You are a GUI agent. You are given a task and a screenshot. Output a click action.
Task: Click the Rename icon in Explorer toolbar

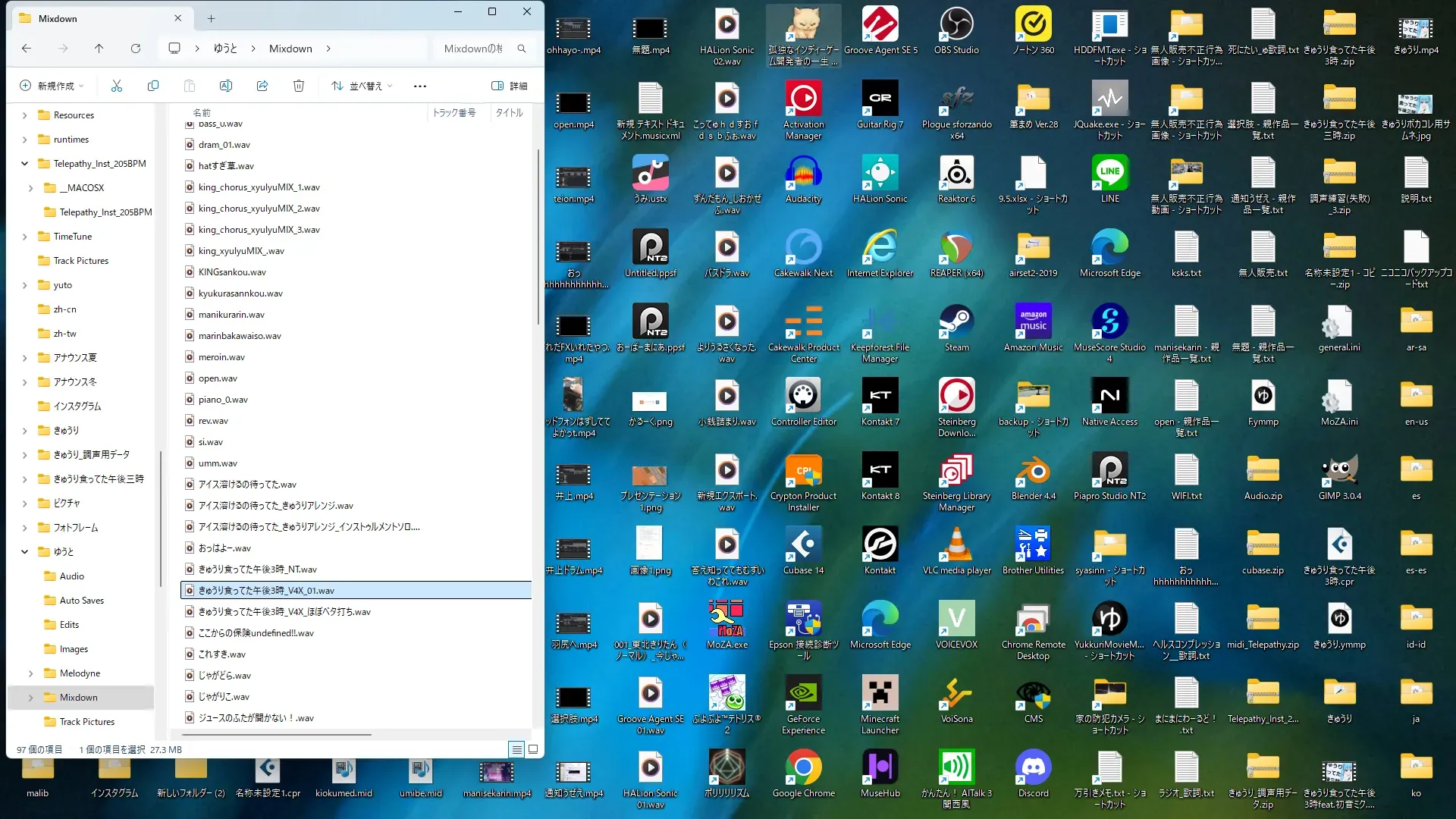click(226, 86)
